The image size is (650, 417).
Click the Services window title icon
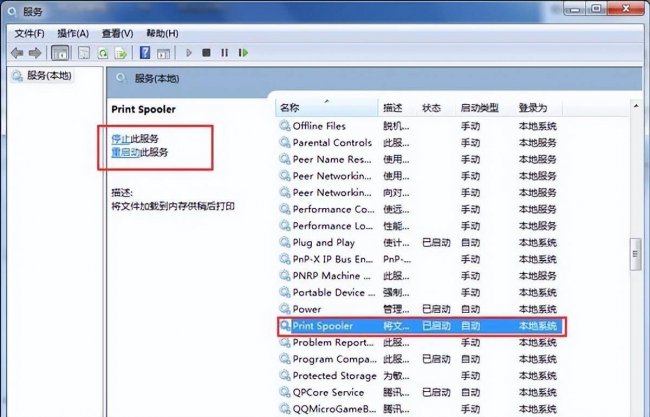[x=12, y=12]
